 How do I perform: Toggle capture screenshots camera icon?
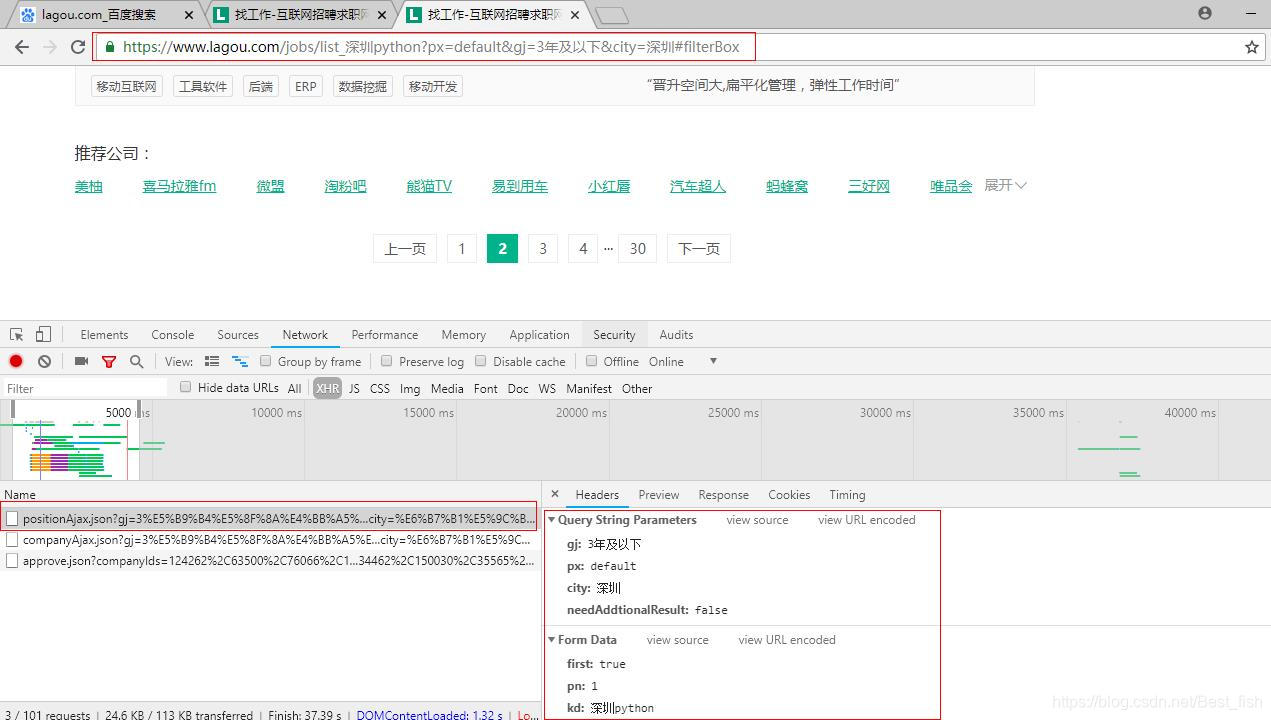click(x=82, y=361)
